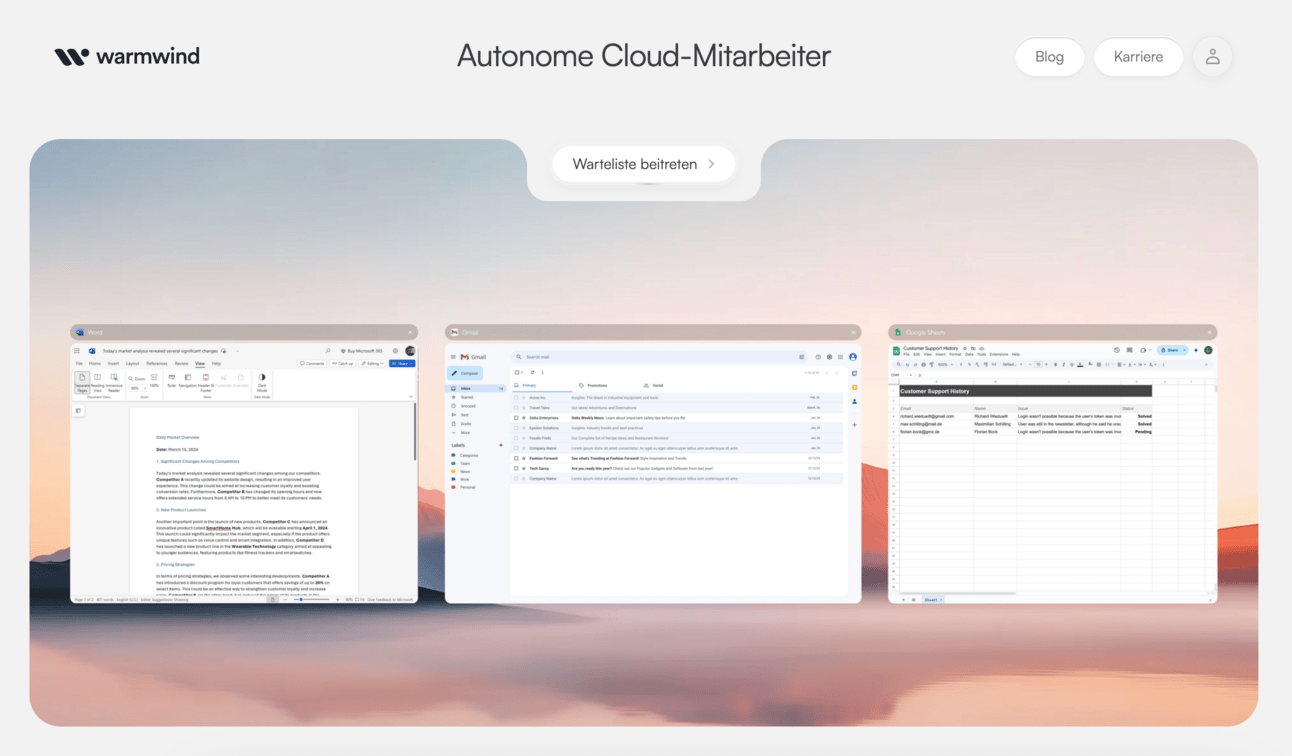Click Warteliste beitreten button
Viewport: 1292px width, 756px height.
(x=644, y=164)
